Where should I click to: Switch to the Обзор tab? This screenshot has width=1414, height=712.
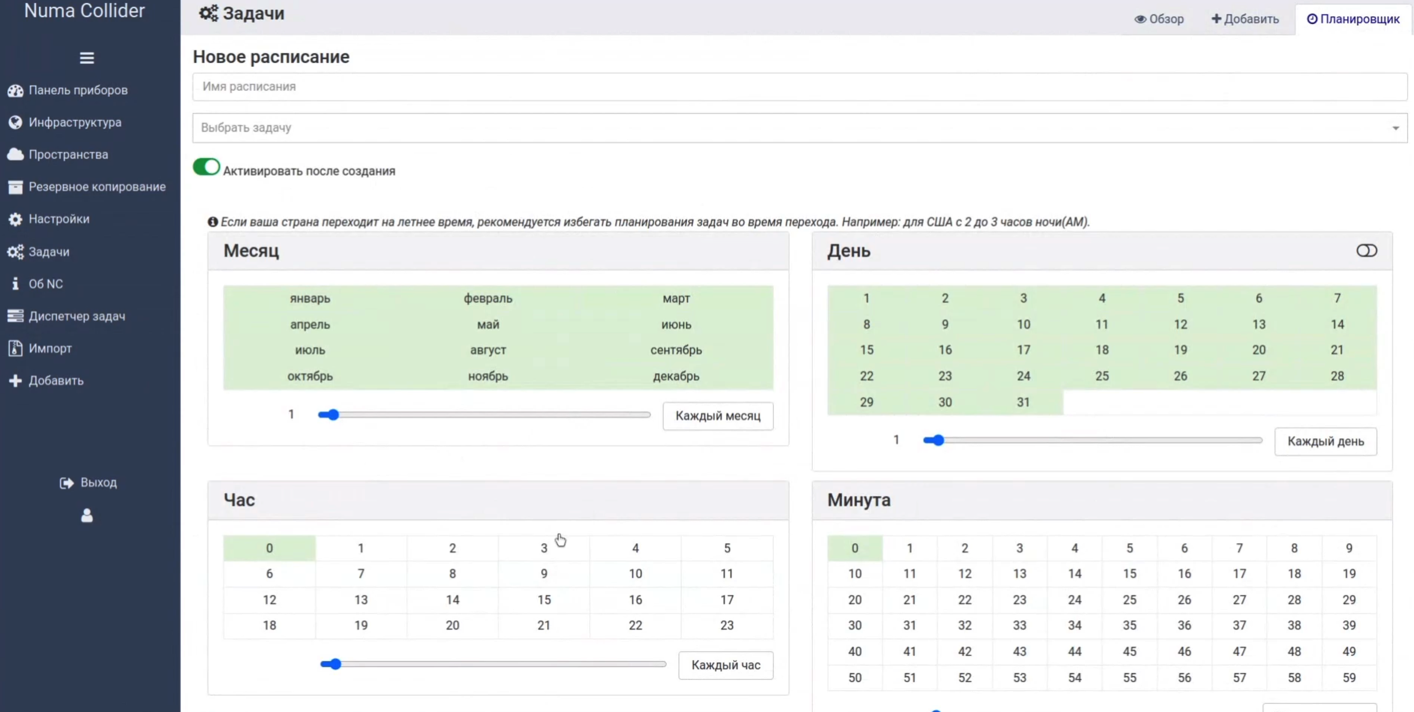click(x=1159, y=19)
